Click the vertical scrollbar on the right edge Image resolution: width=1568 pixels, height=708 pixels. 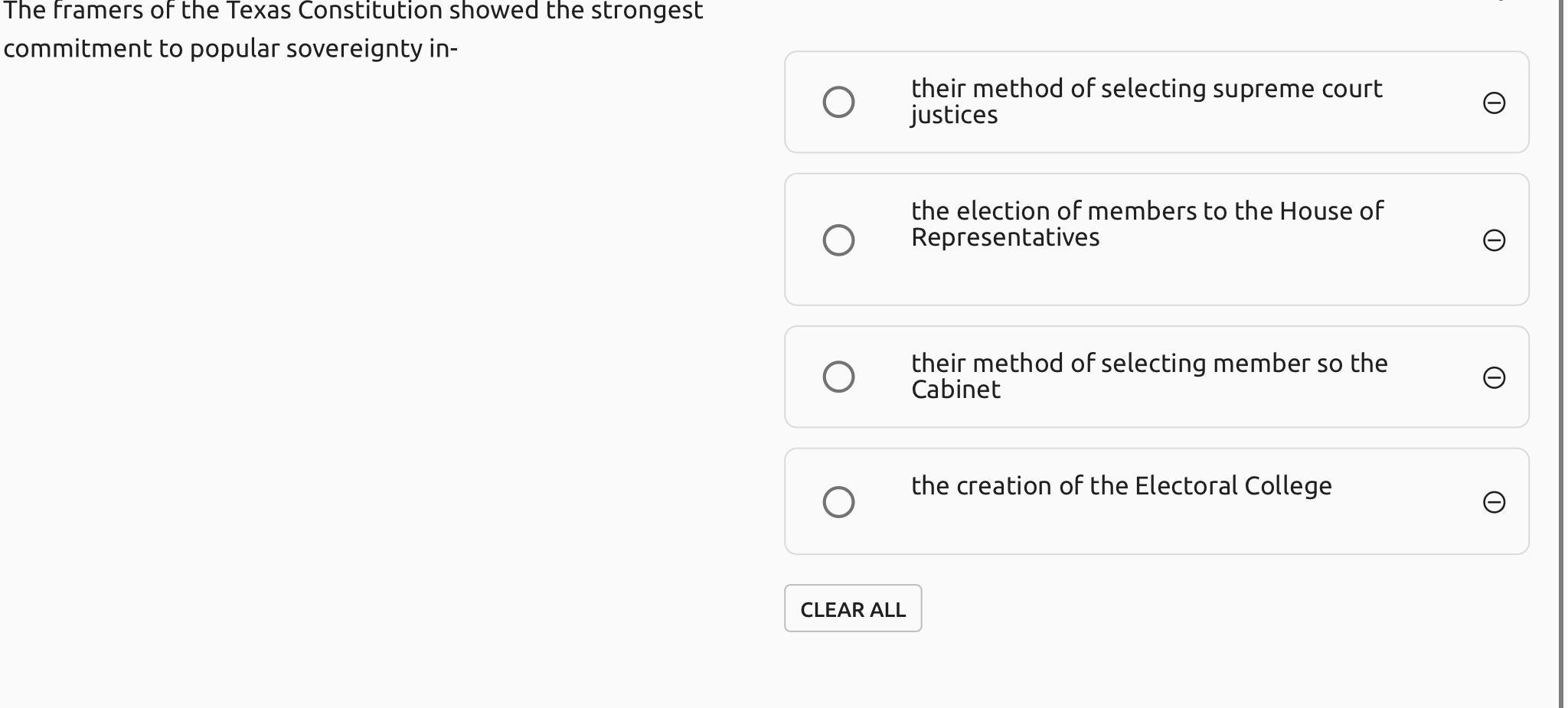[x=1562, y=352]
